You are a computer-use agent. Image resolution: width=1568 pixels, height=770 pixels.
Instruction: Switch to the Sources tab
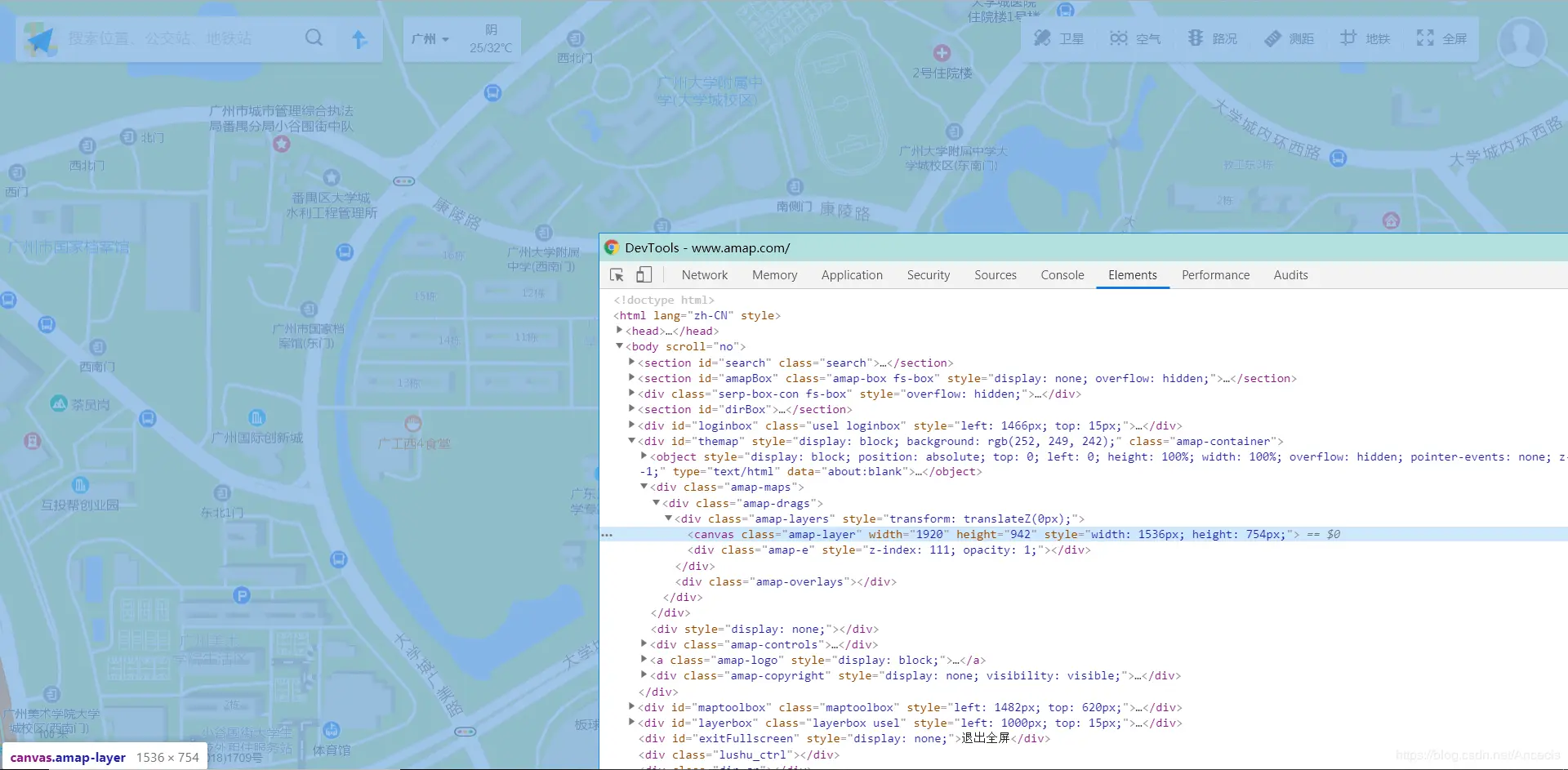pyautogui.click(x=996, y=275)
